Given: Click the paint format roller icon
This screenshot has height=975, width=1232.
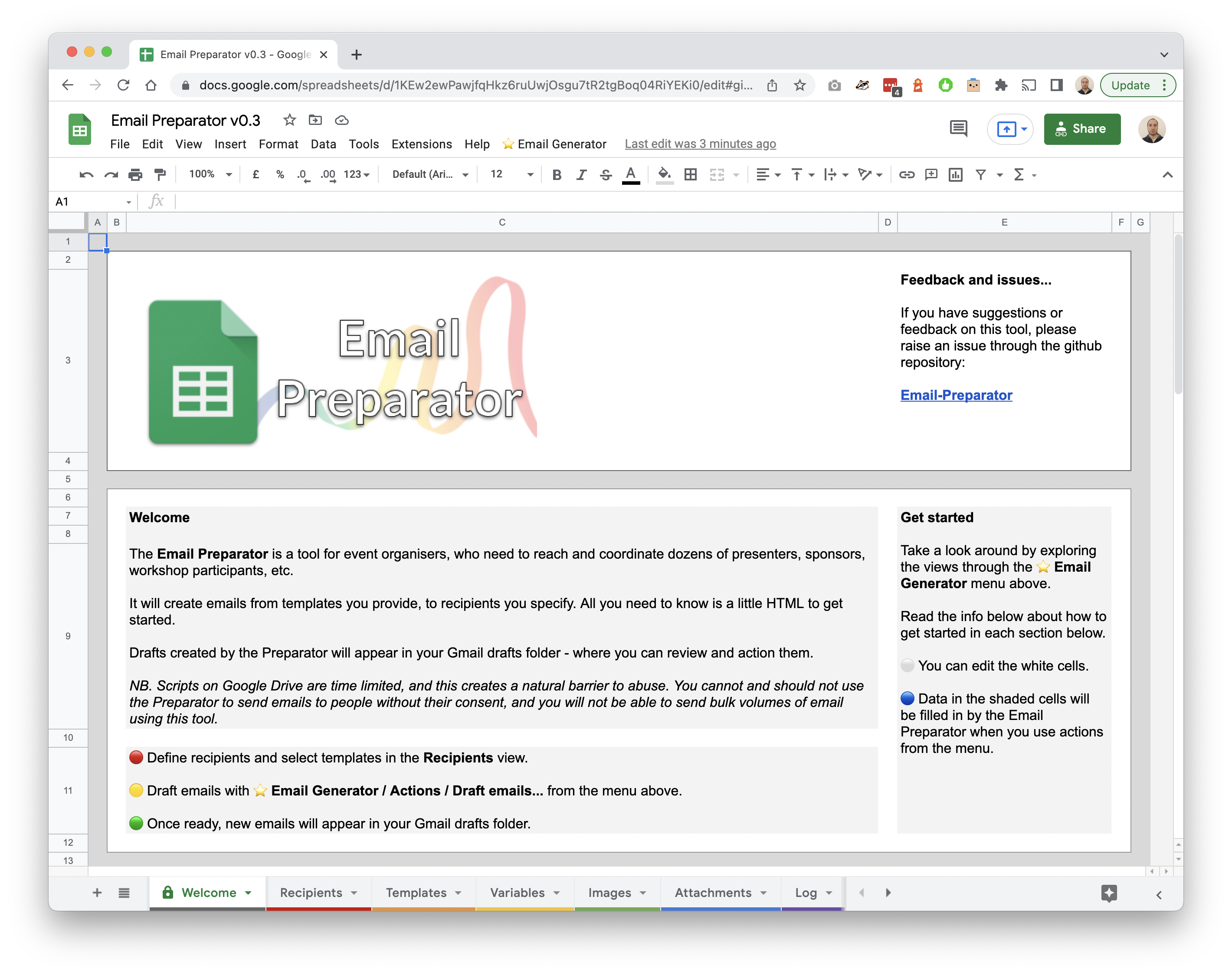Looking at the screenshot, I should [x=161, y=175].
